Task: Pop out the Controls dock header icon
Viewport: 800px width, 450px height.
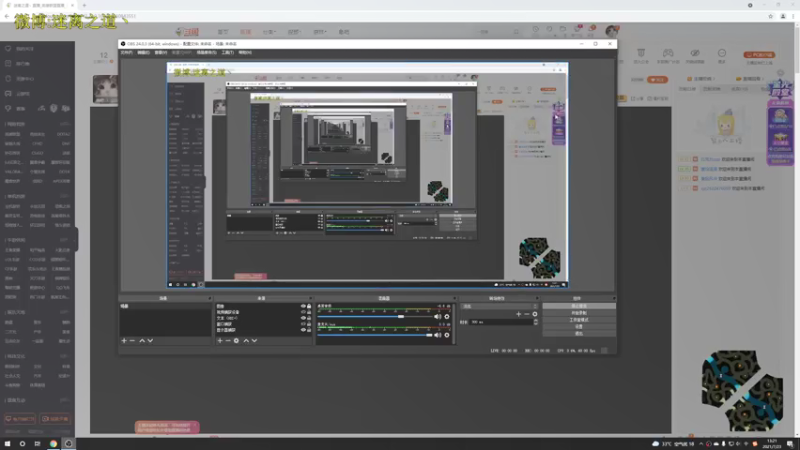Action: tap(613, 298)
